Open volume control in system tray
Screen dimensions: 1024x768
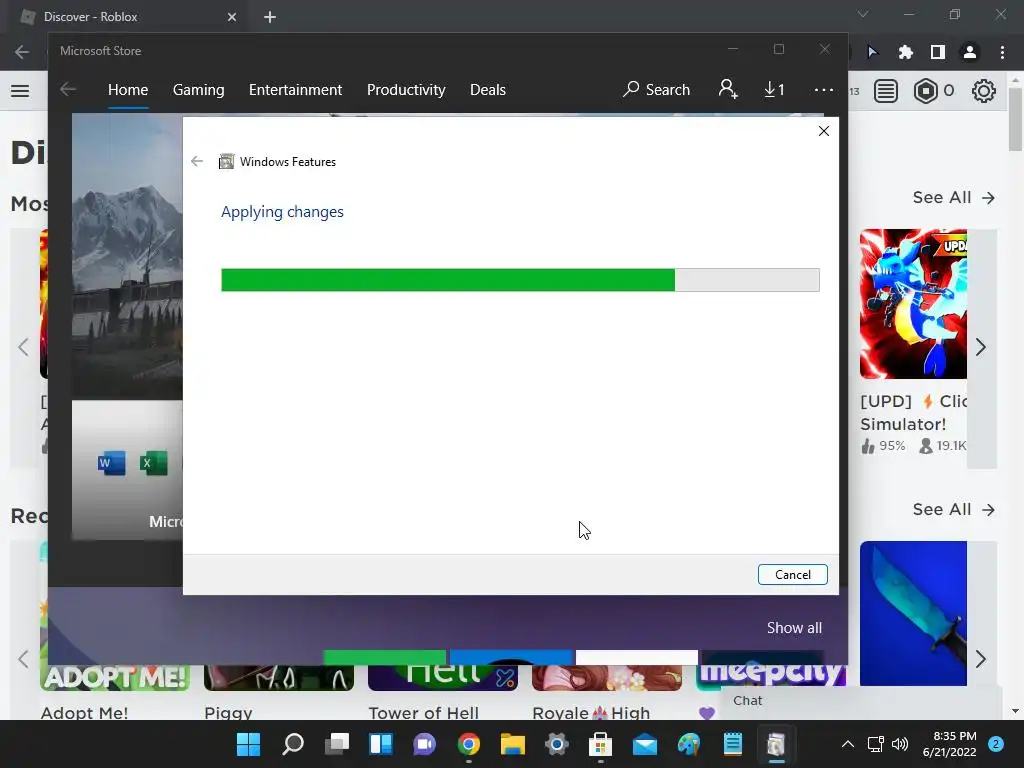pyautogui.click(x=900, y=744)
